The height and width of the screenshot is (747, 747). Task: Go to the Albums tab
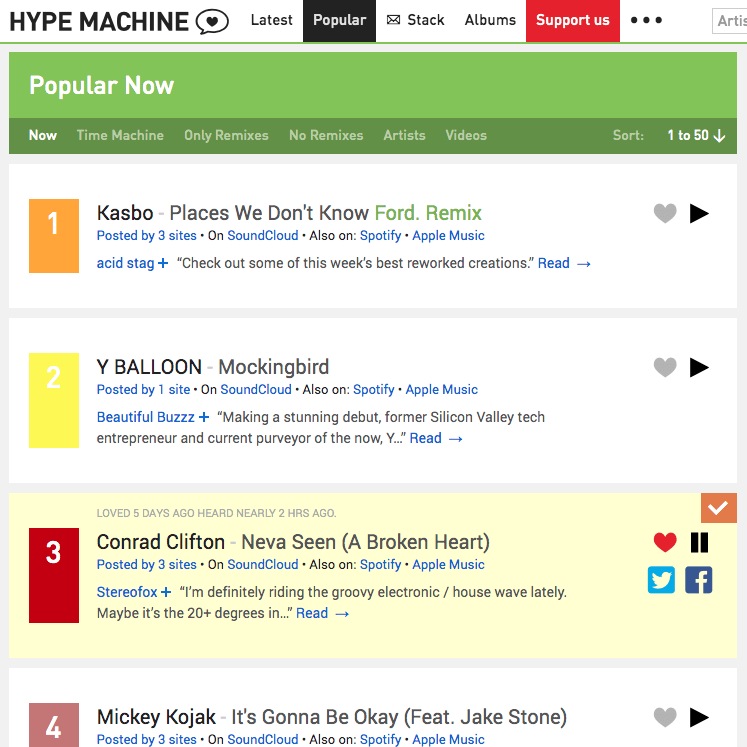coord(490,20)
